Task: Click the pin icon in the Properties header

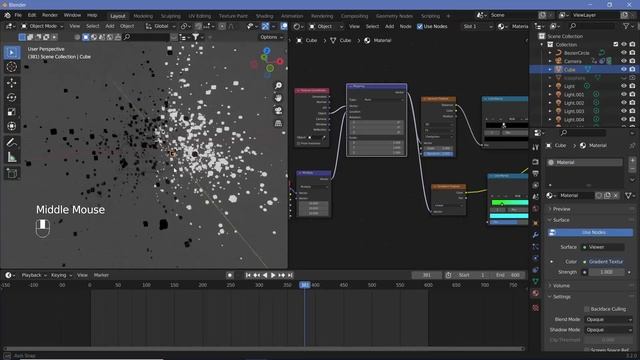Action: pos(632,145)
